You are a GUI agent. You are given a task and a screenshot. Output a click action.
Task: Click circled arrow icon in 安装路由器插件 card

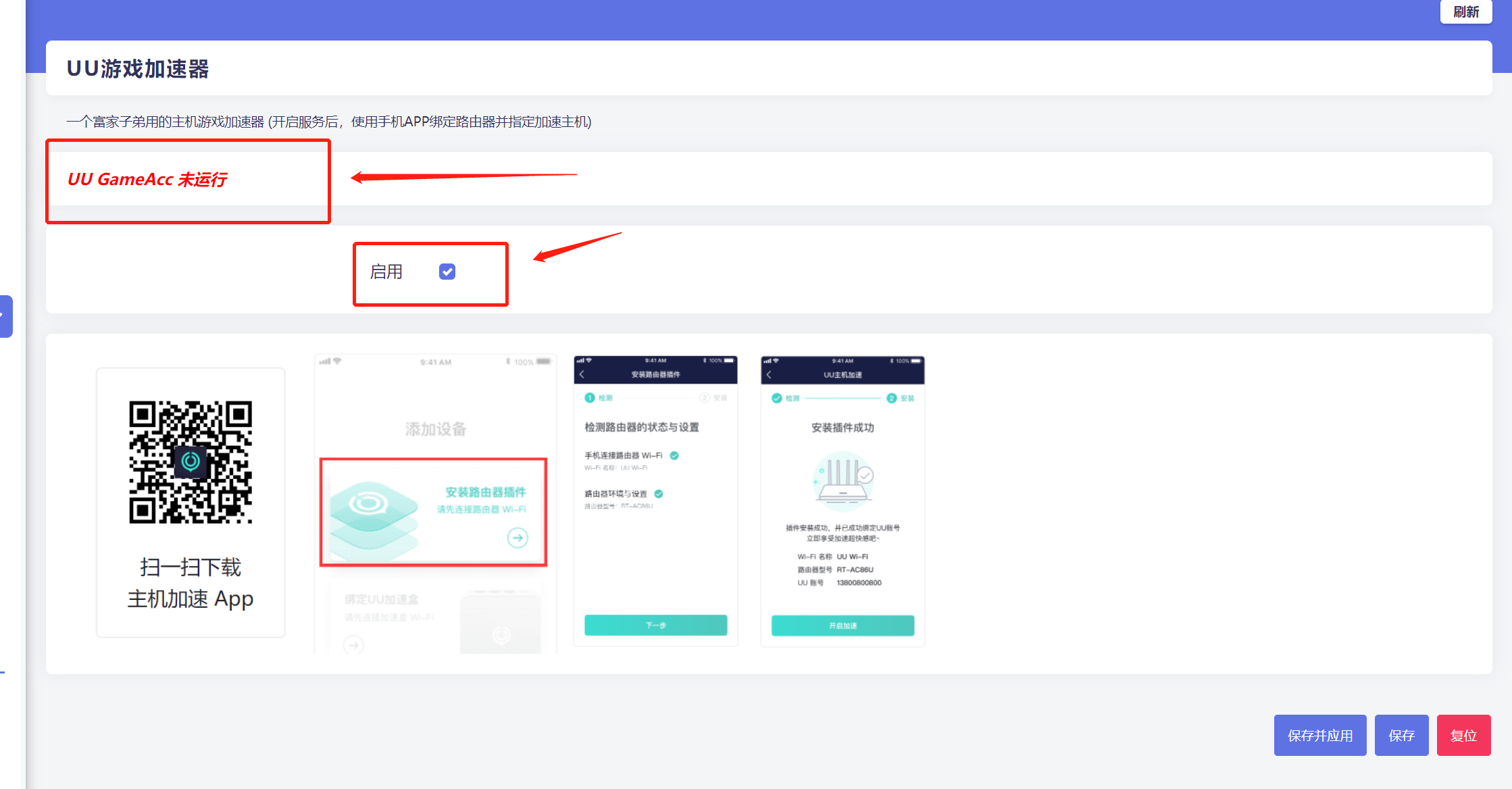(x=518, y=538)
